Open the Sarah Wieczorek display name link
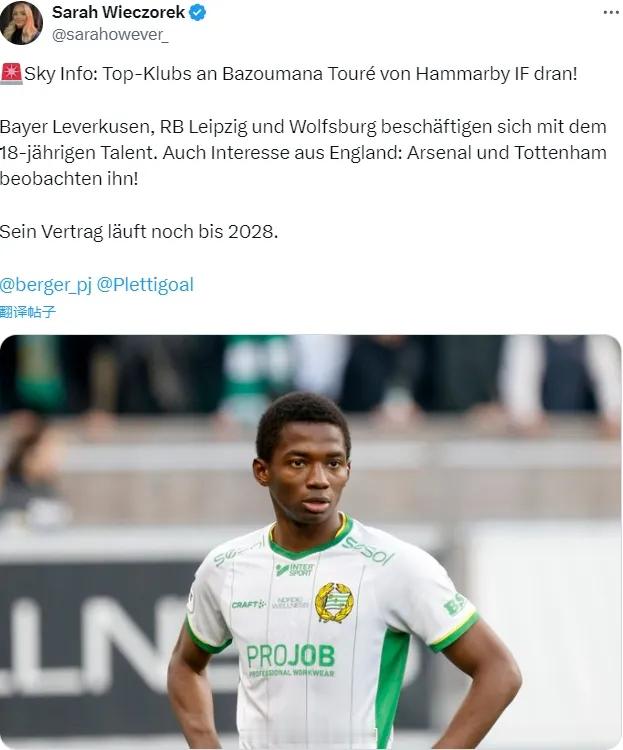Screen dimensions: 623x750 point(118,12)
